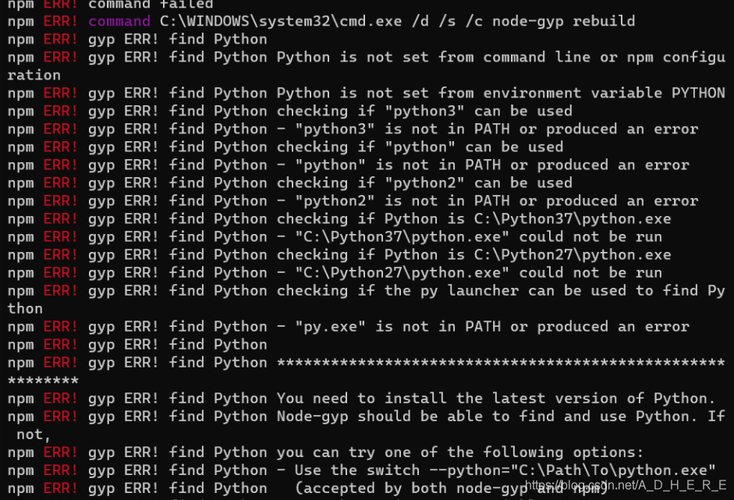The image size is (734, 500).
Task: Click the row of asterisks
Action: (500, 363)
